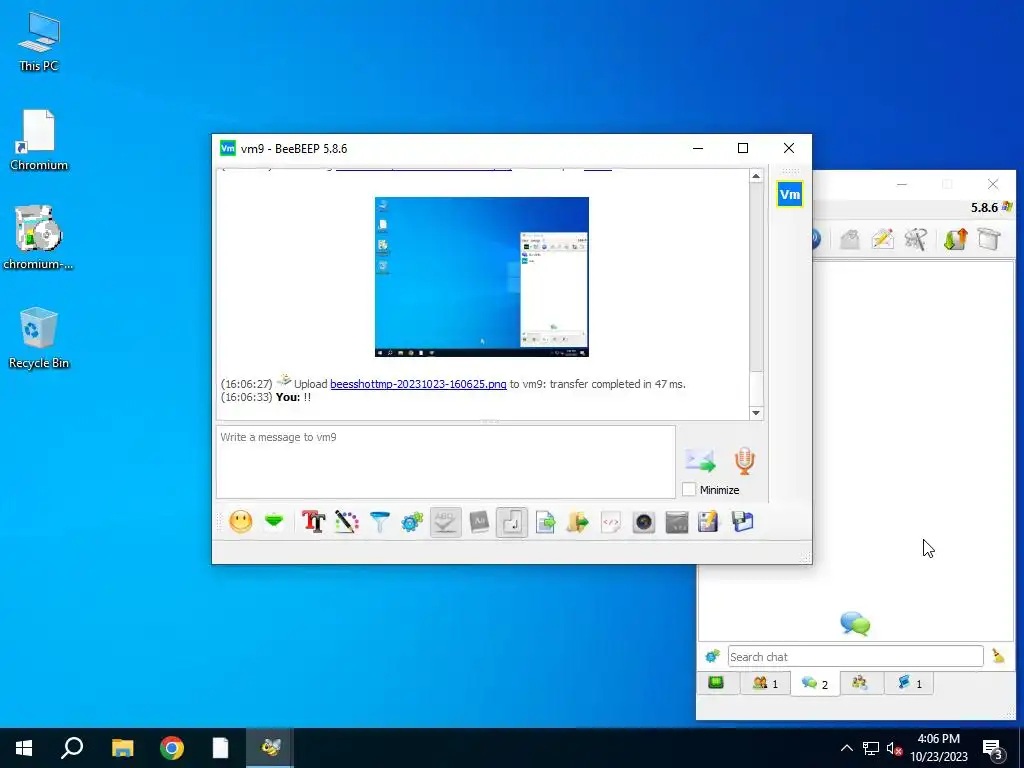Show hidden system tray icons
The height and width of the screenshot is (768, 1024).
846,748
